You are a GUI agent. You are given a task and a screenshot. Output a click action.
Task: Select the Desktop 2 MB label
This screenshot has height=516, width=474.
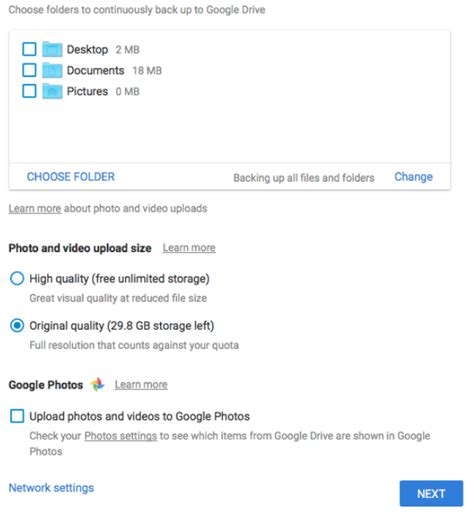[103, 50]
